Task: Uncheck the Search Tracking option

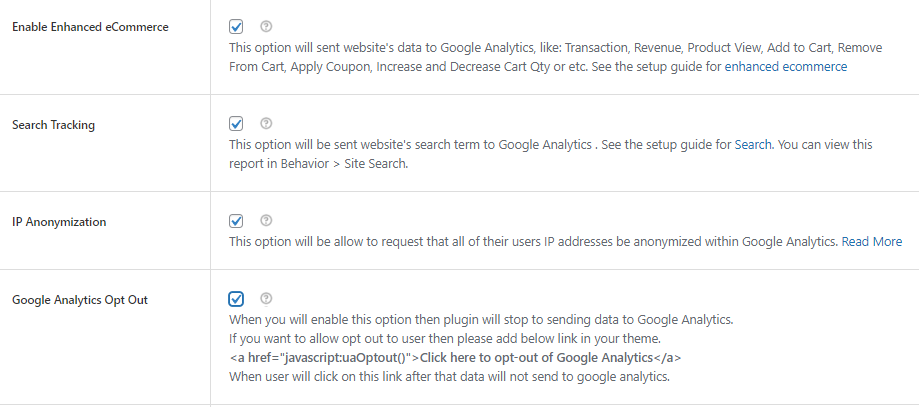Action: click(x=236, y=124)
